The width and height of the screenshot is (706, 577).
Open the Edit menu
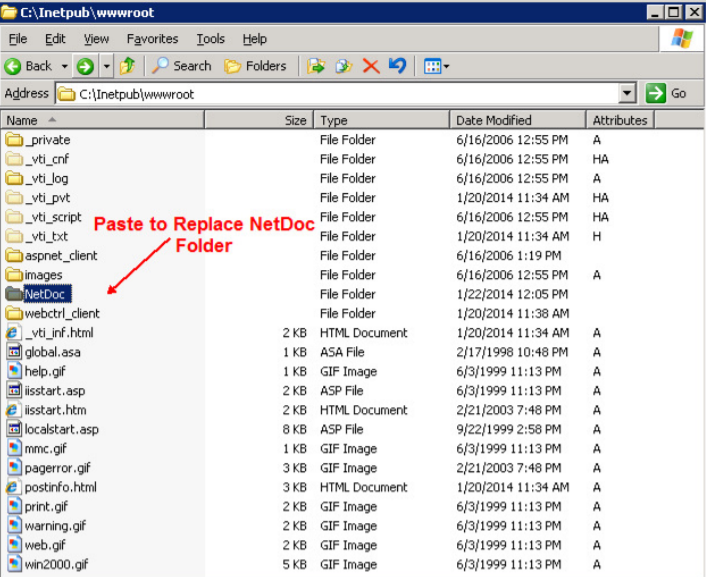click(55, 39)
